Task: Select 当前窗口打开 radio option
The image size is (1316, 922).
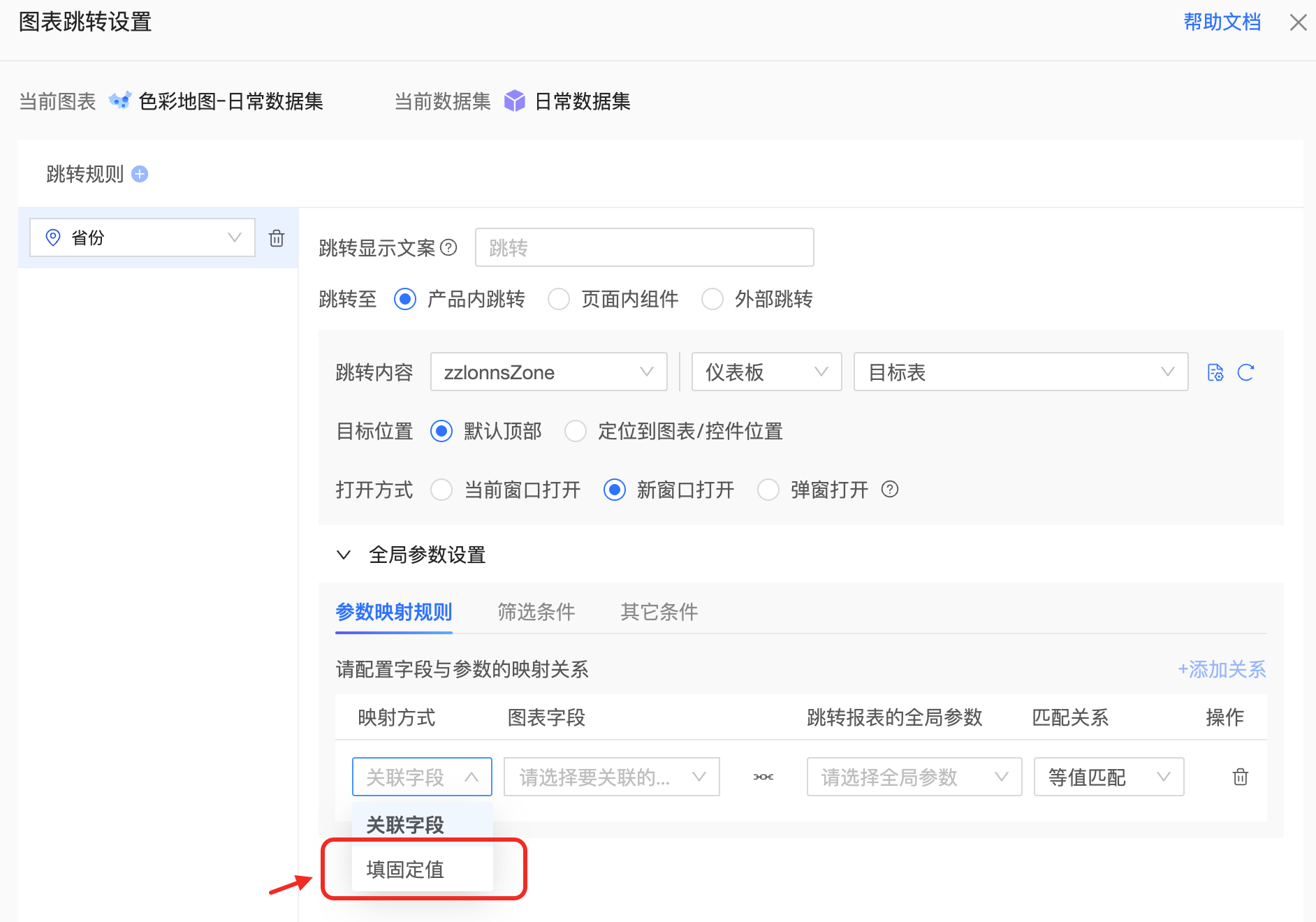Action: click(441, 490)
